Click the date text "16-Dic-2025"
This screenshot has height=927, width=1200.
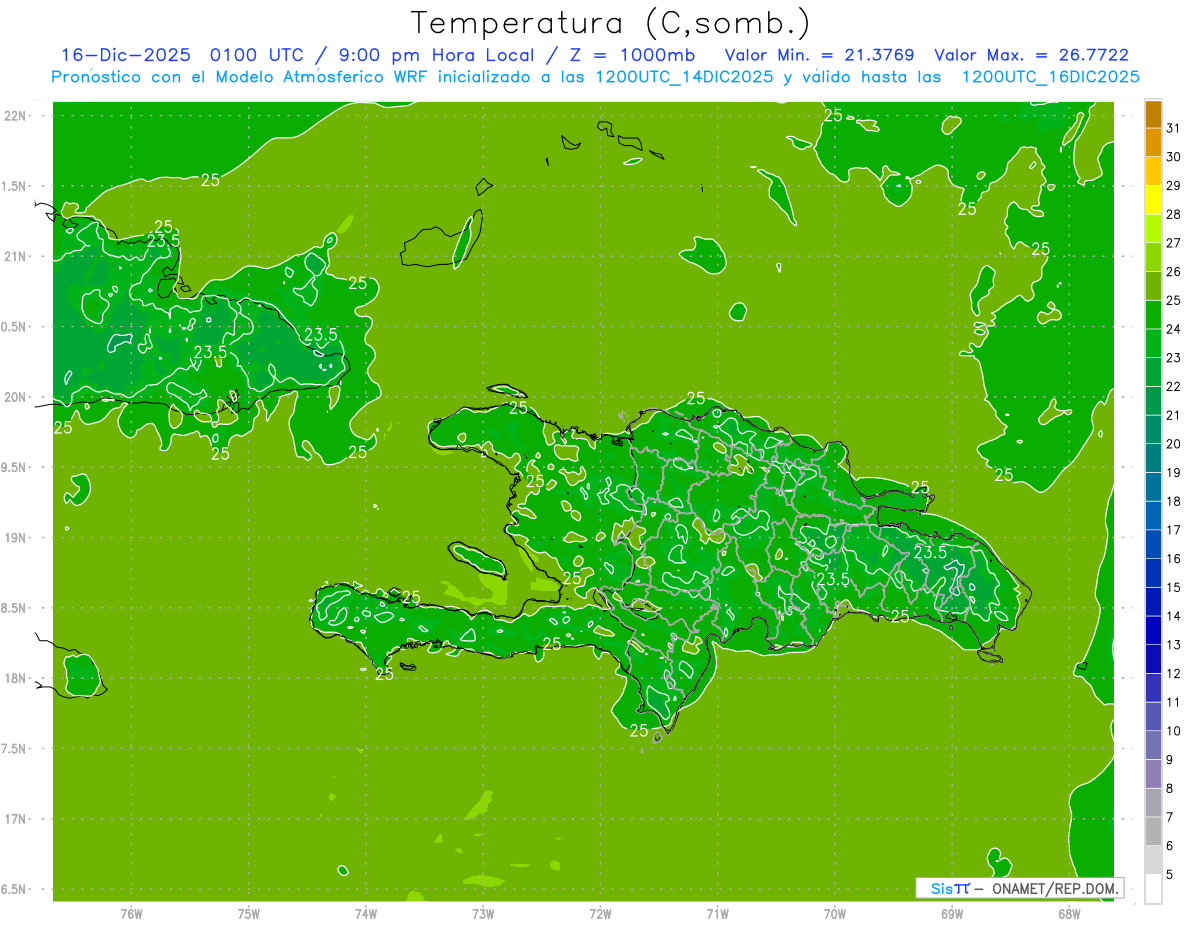(126, 55)
